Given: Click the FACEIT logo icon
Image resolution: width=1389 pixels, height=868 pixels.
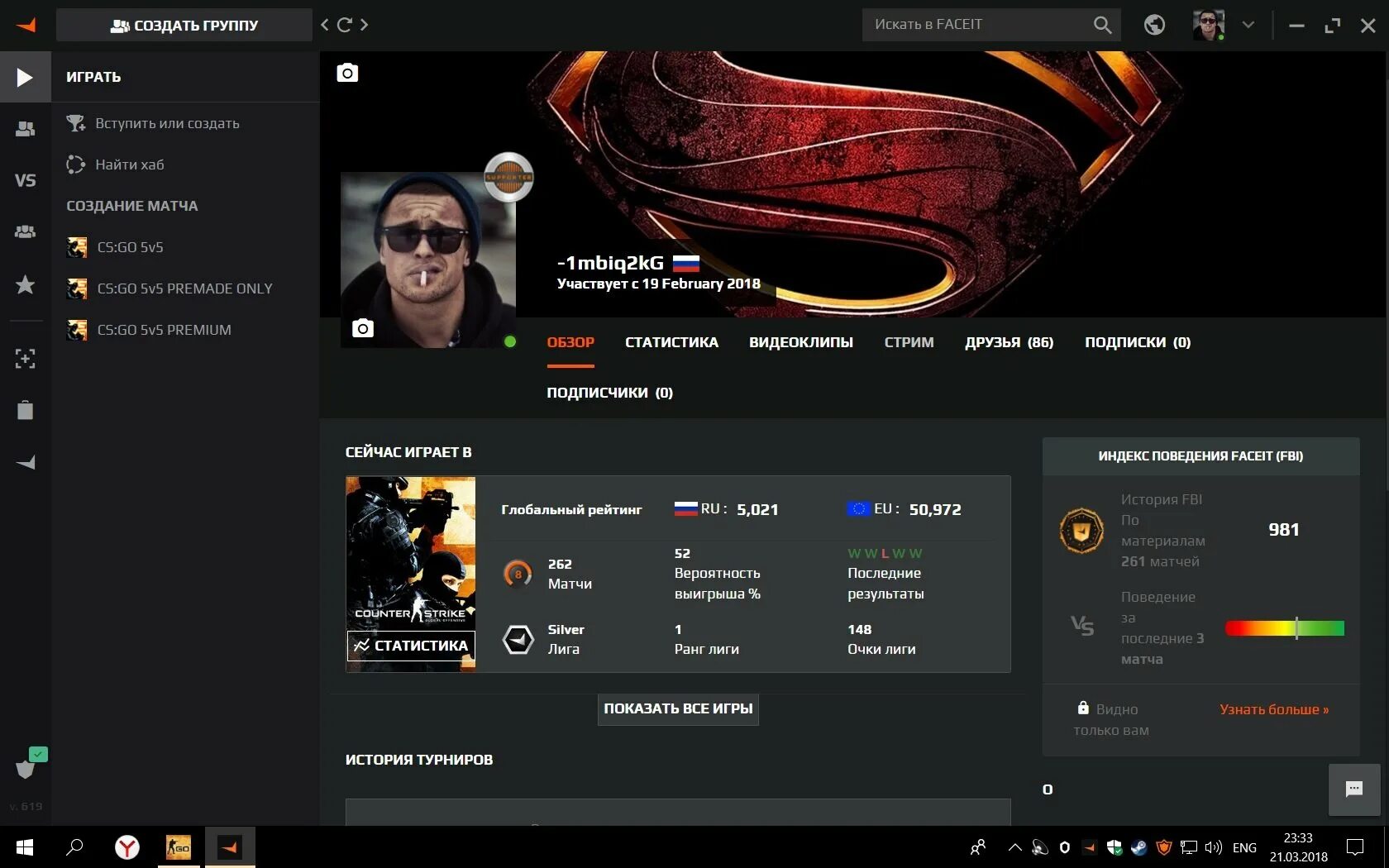Looking at the screenshot, I should (x=26, y=25).
